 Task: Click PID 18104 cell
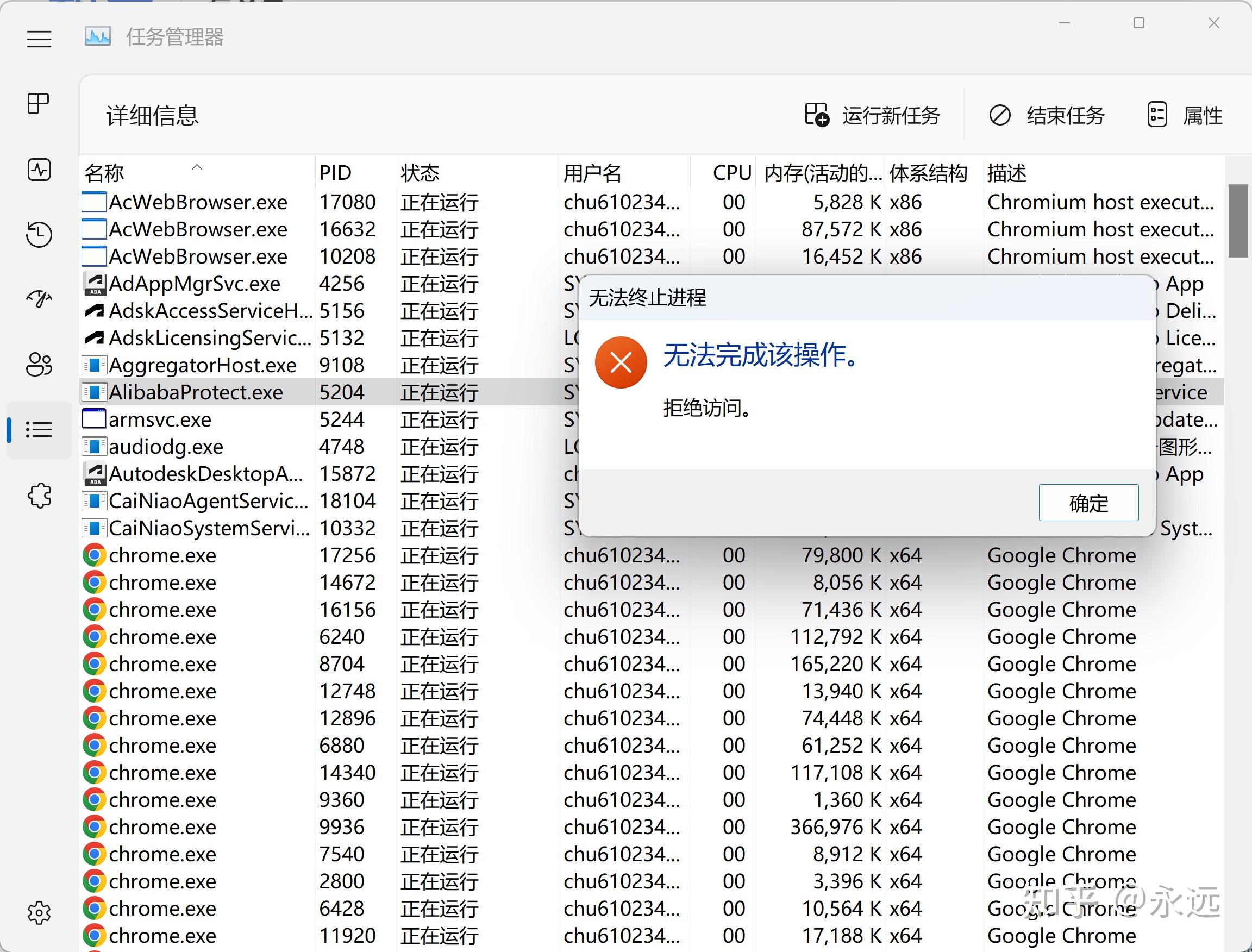[x=347, y=502]
